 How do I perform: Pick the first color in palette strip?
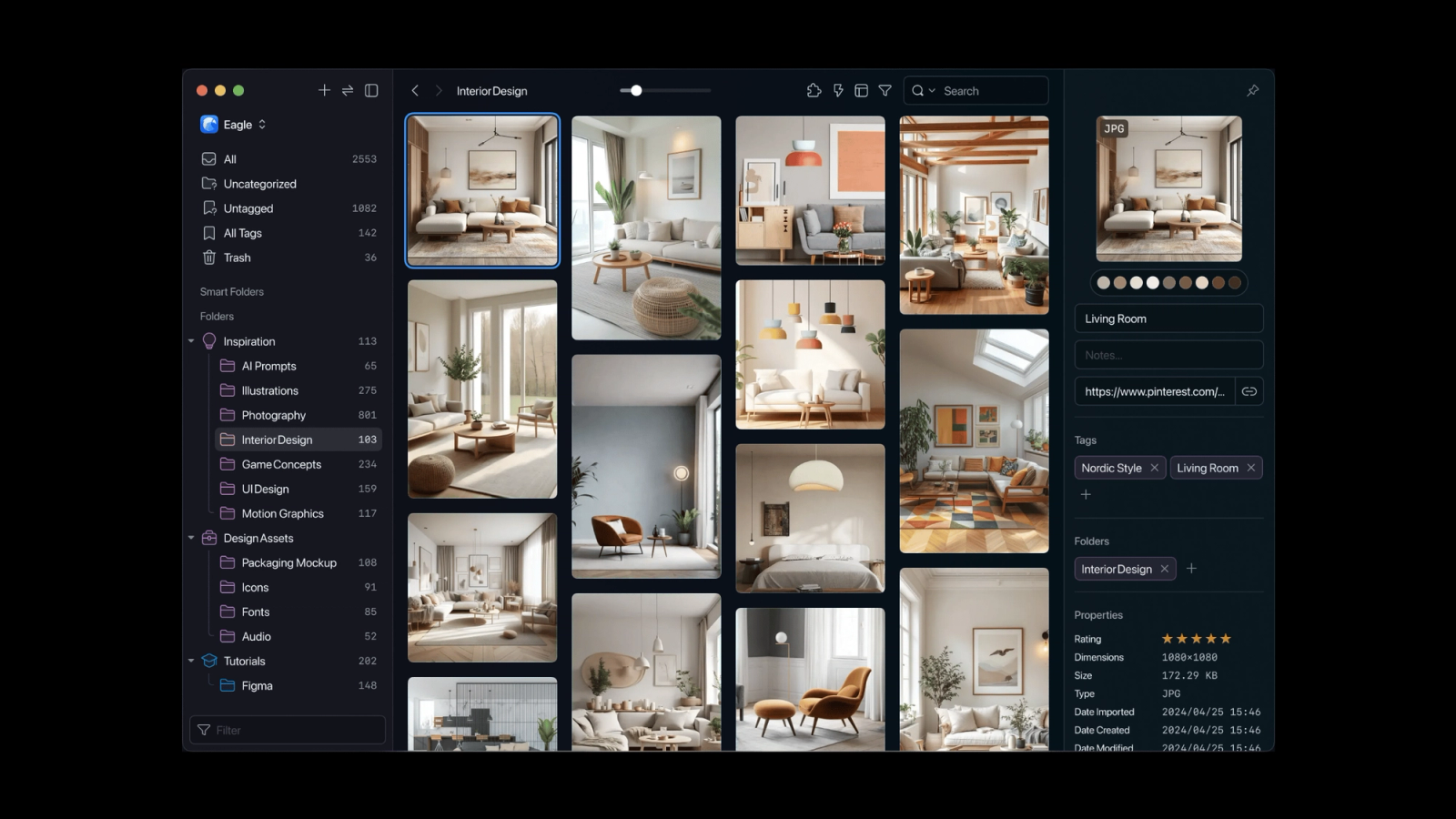1104,283
